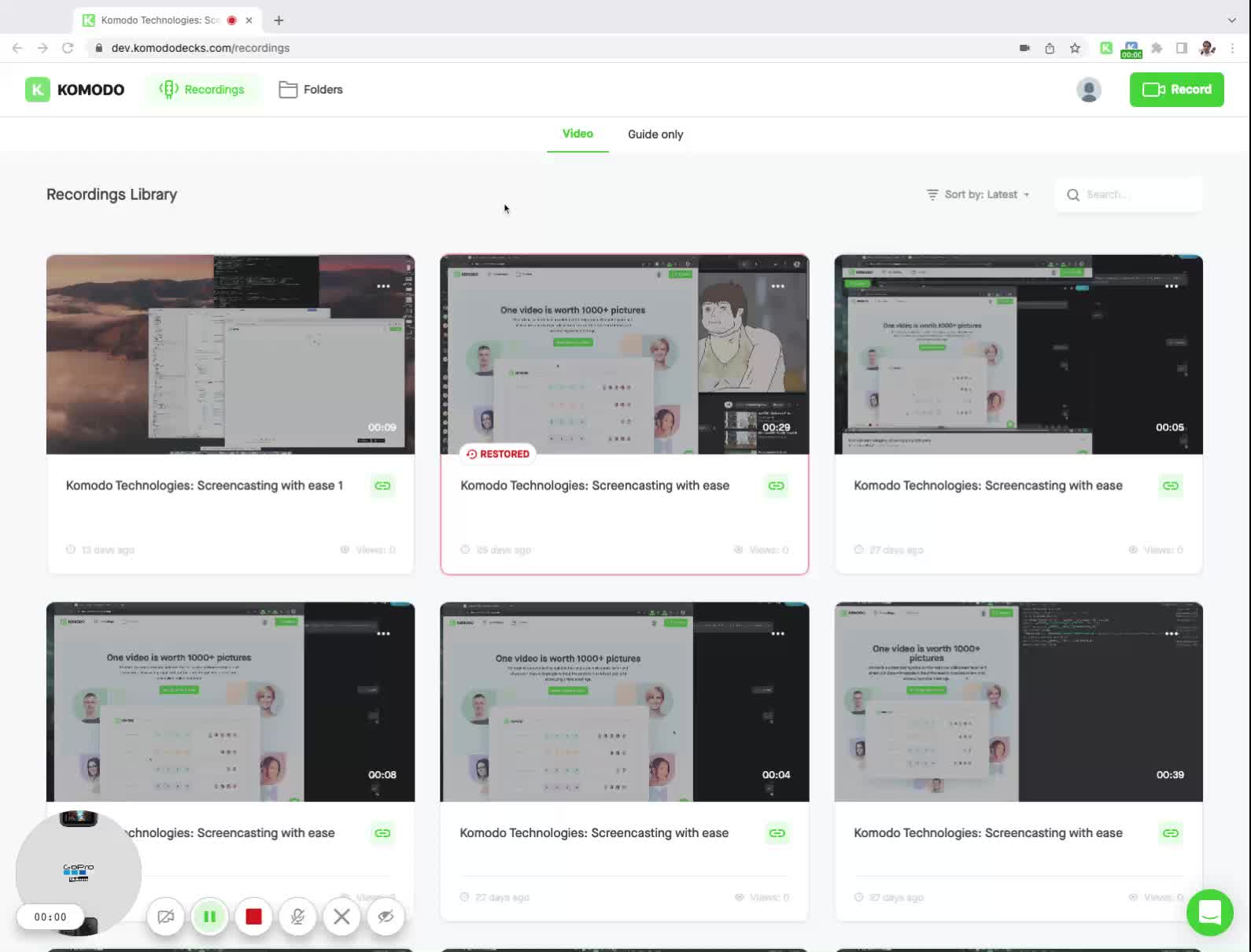Cancel the recording with X button
The image size is (1251, 952).
pyautogui.click(x=341, y=917)
